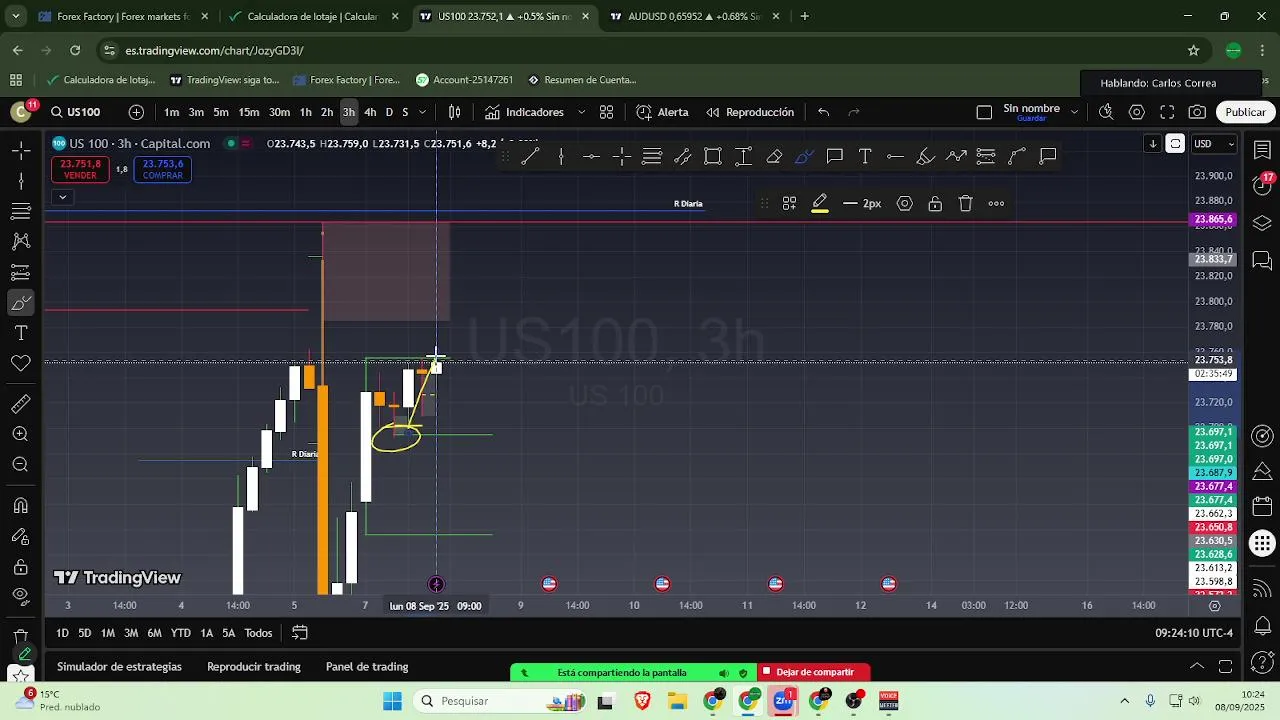Screen dimensions: 1280x720
Task: Expand the timeframe intervals dropdown arrow
Action: pyautogui.click(x=422, y=112)
